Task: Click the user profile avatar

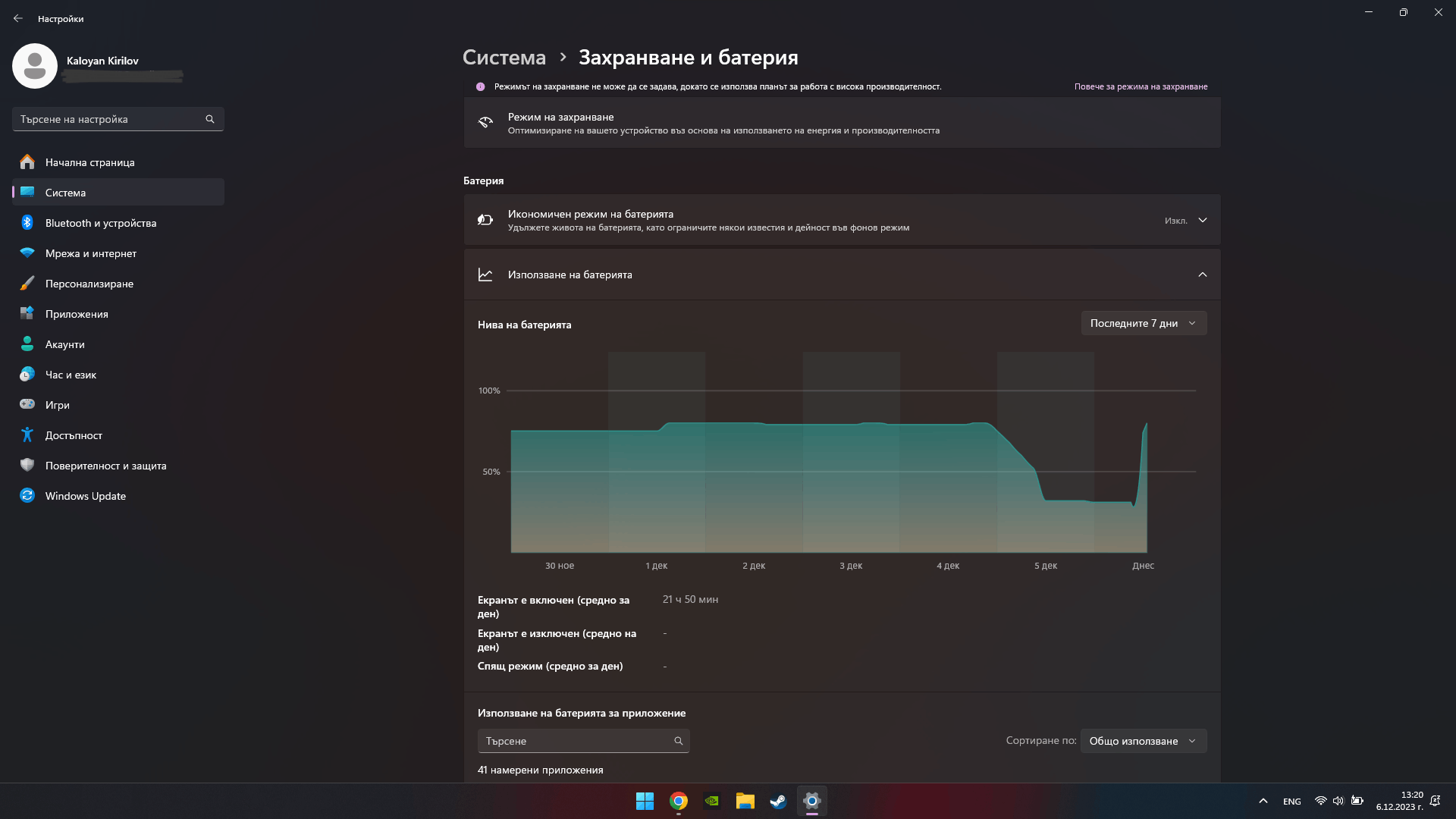Action: (x=35, y=66)
